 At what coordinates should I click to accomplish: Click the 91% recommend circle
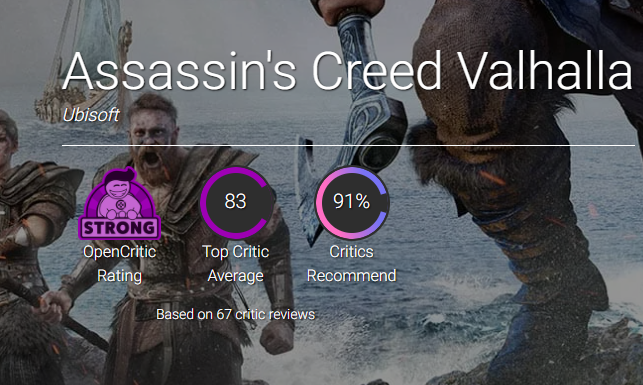(x=352, y=203)
